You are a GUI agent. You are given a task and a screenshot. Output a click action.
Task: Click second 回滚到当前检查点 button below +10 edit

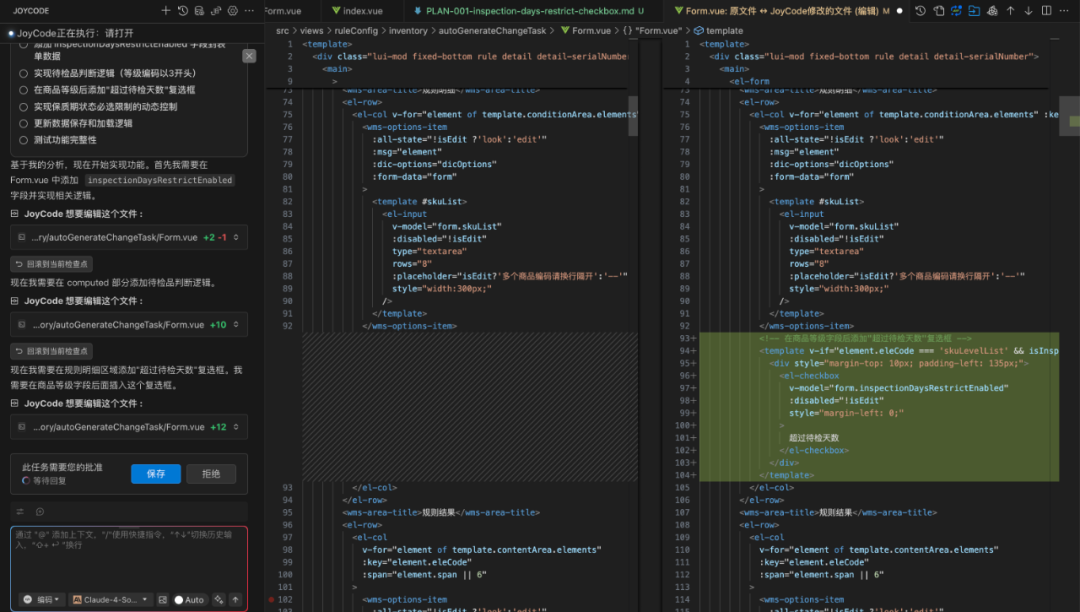point(52,351)
